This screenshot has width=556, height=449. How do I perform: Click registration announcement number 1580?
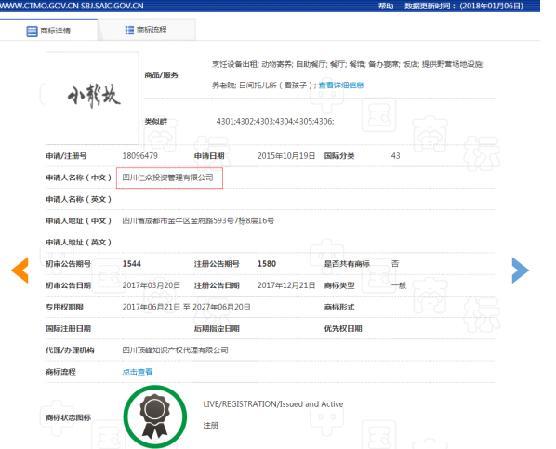tap(267, 264)
